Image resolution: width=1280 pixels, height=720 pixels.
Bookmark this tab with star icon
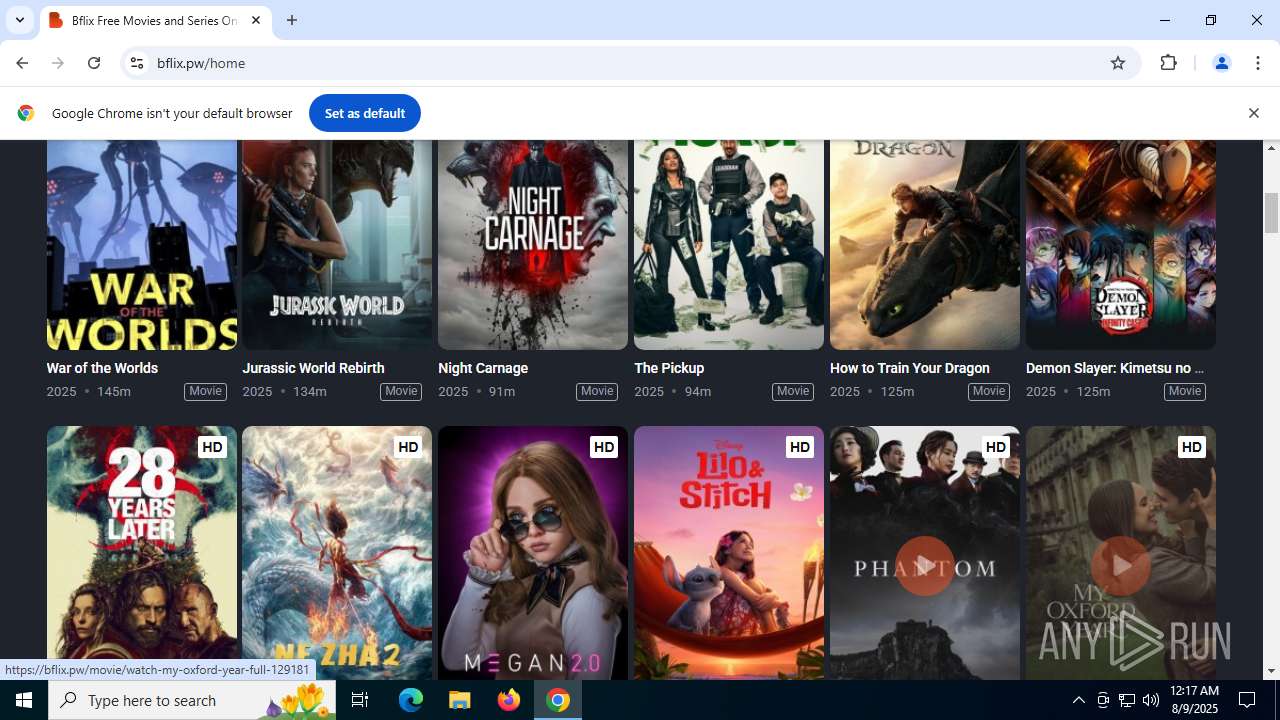coord(1118,63)
